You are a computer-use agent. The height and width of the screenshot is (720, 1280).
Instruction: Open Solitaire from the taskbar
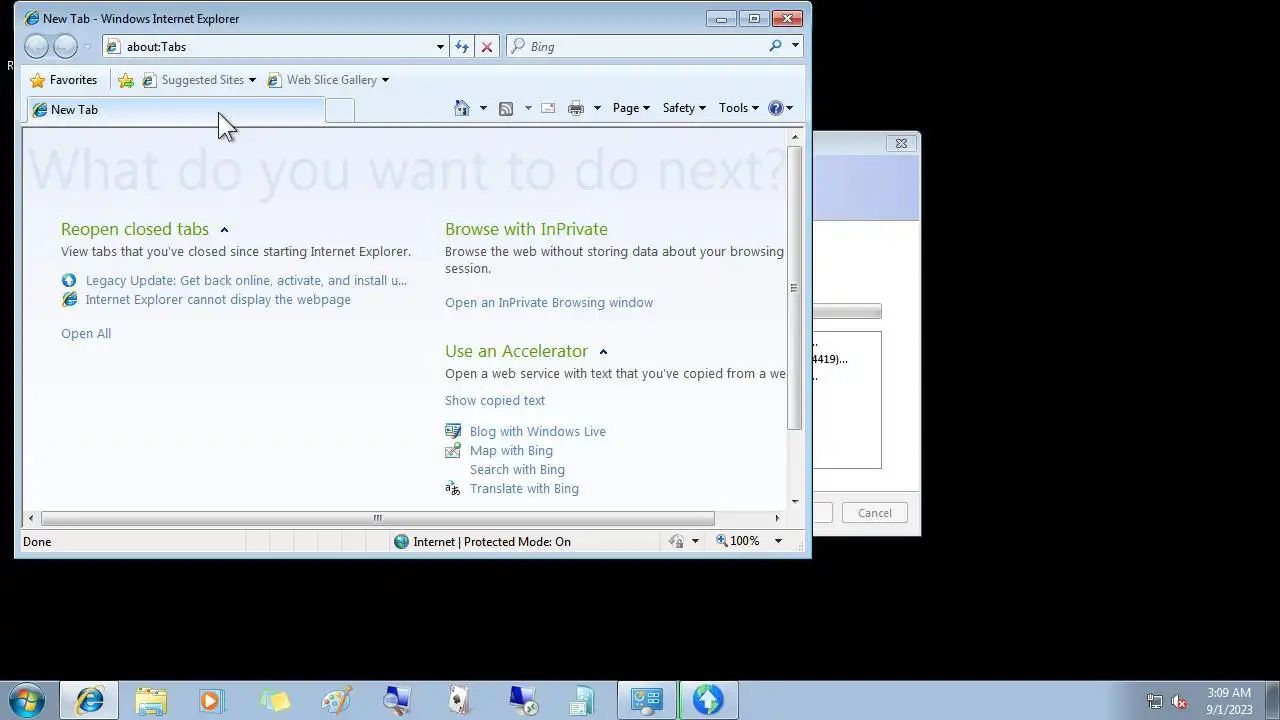459,700
